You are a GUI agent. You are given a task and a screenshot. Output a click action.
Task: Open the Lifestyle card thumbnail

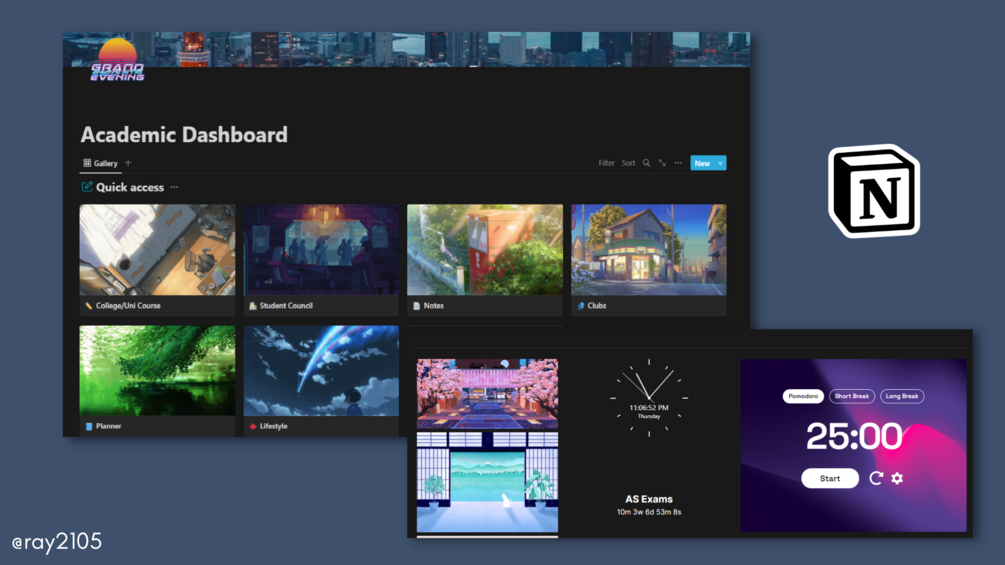point(321,370)
